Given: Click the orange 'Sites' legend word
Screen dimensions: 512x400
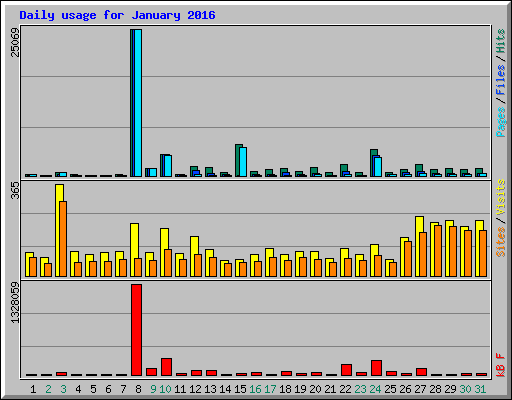Looking at the screenshot, I should [500, 242].
